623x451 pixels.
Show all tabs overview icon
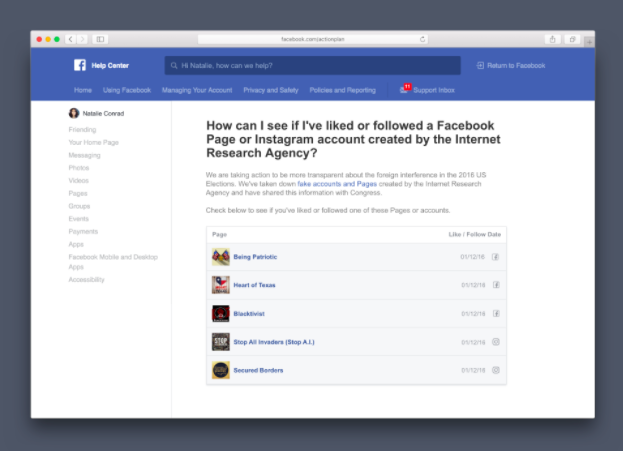572,39
